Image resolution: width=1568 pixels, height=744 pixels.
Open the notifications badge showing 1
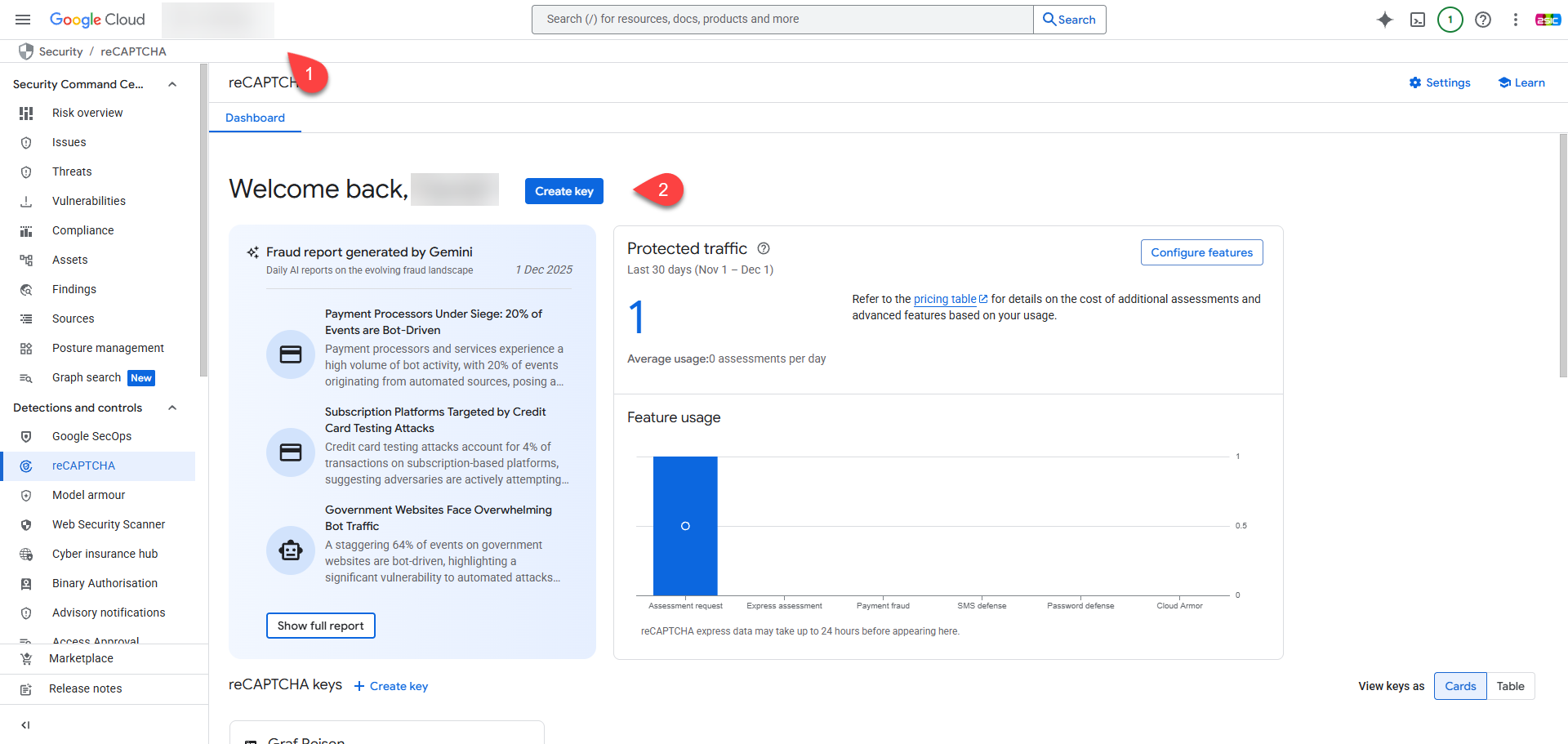(1450, 20)
